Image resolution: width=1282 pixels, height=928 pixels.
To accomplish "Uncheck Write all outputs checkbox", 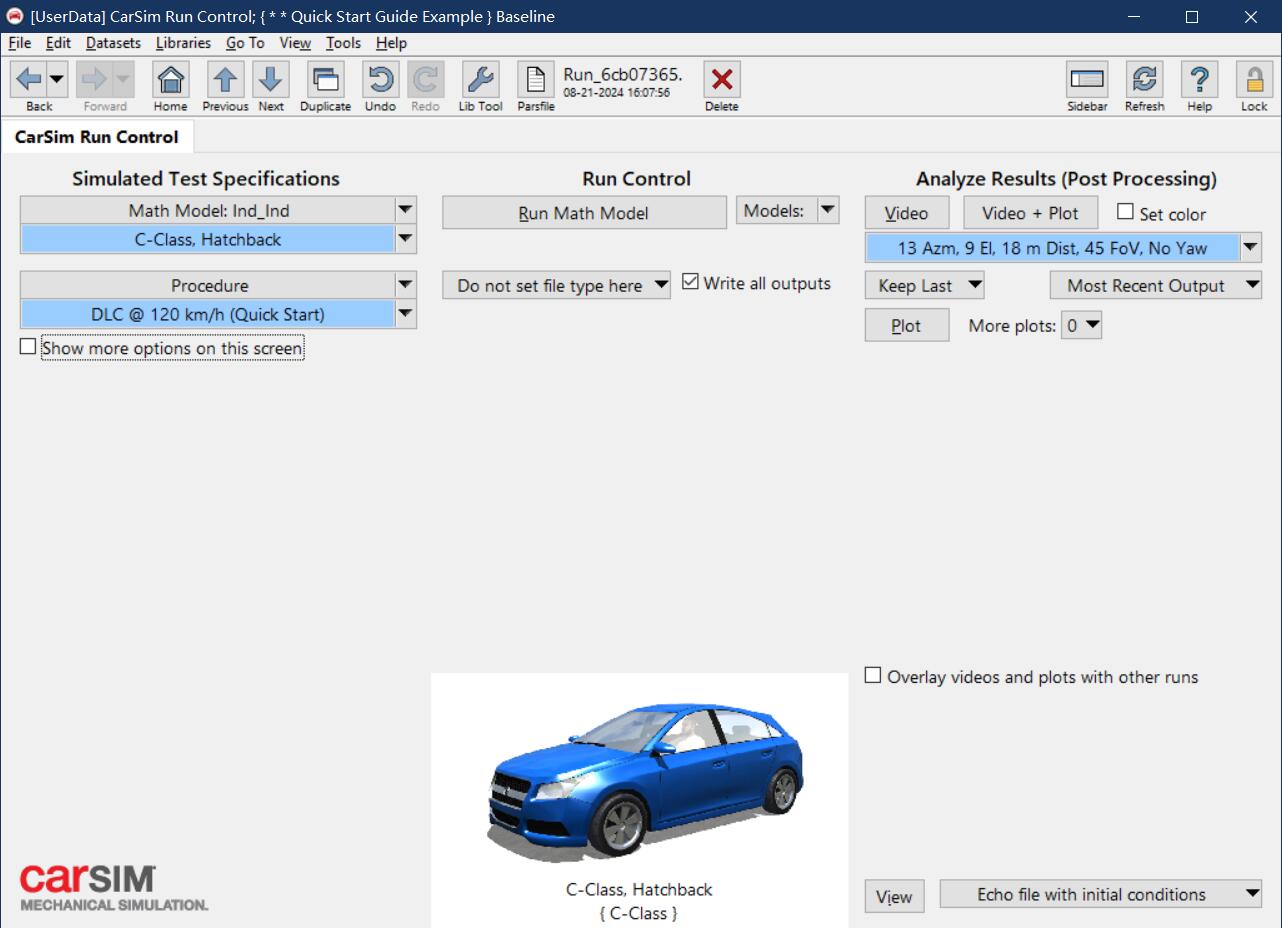I will tap(690, 282).
